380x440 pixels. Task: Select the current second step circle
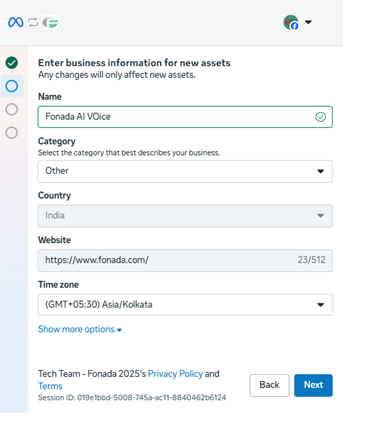point(12,86)
